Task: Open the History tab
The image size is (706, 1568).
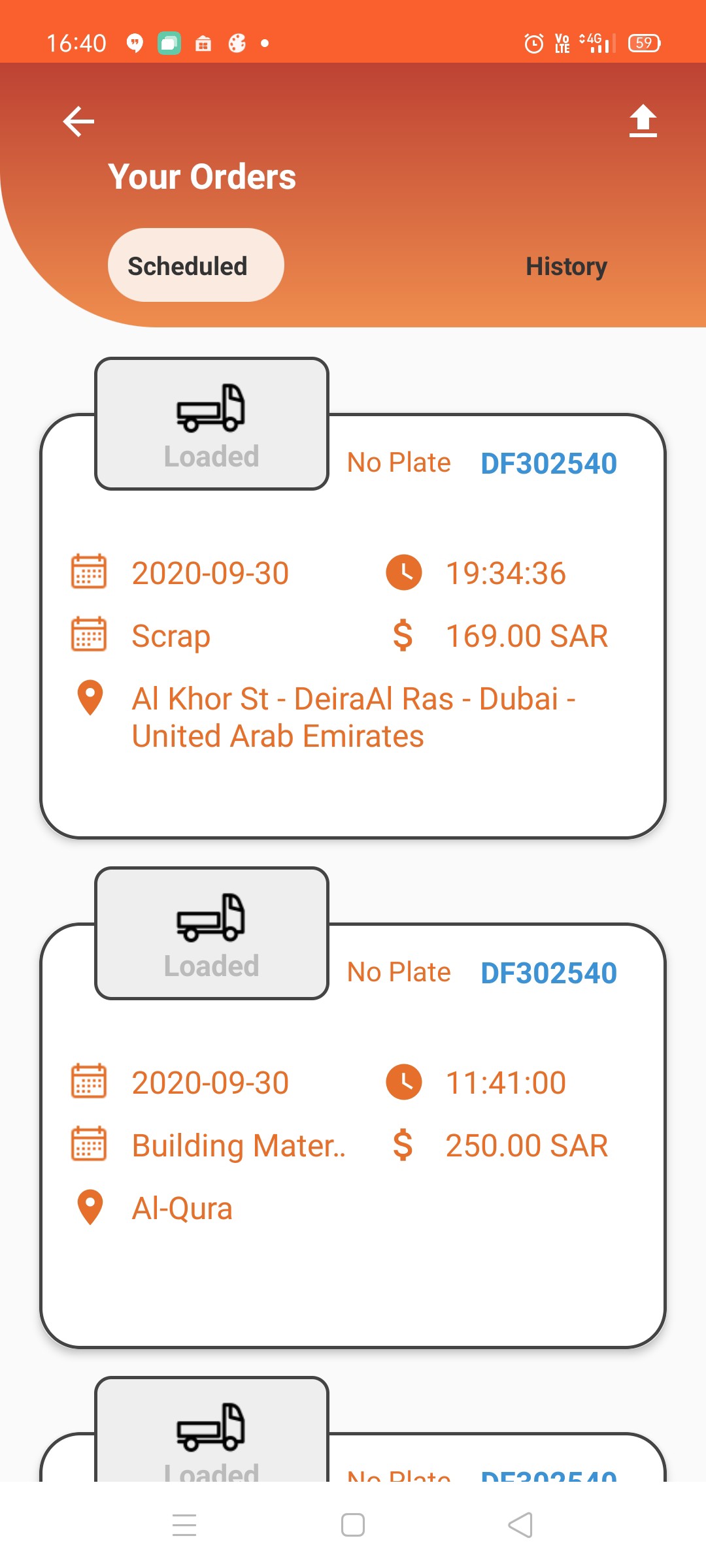Action: (566, 267)
